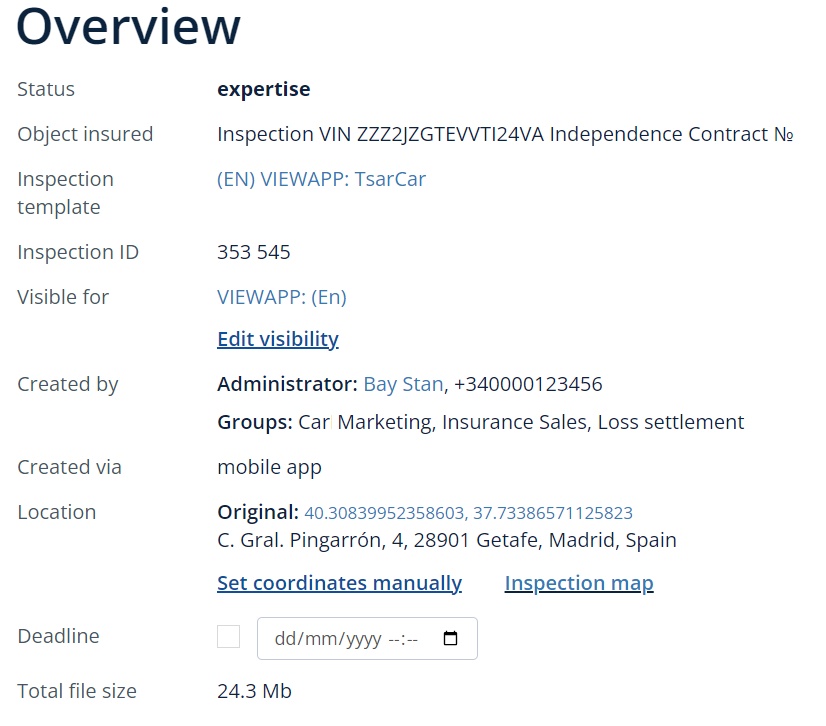Enable the Deadline checkbox
This screenshot has height=726, width=826.
(x=229, y=636)
